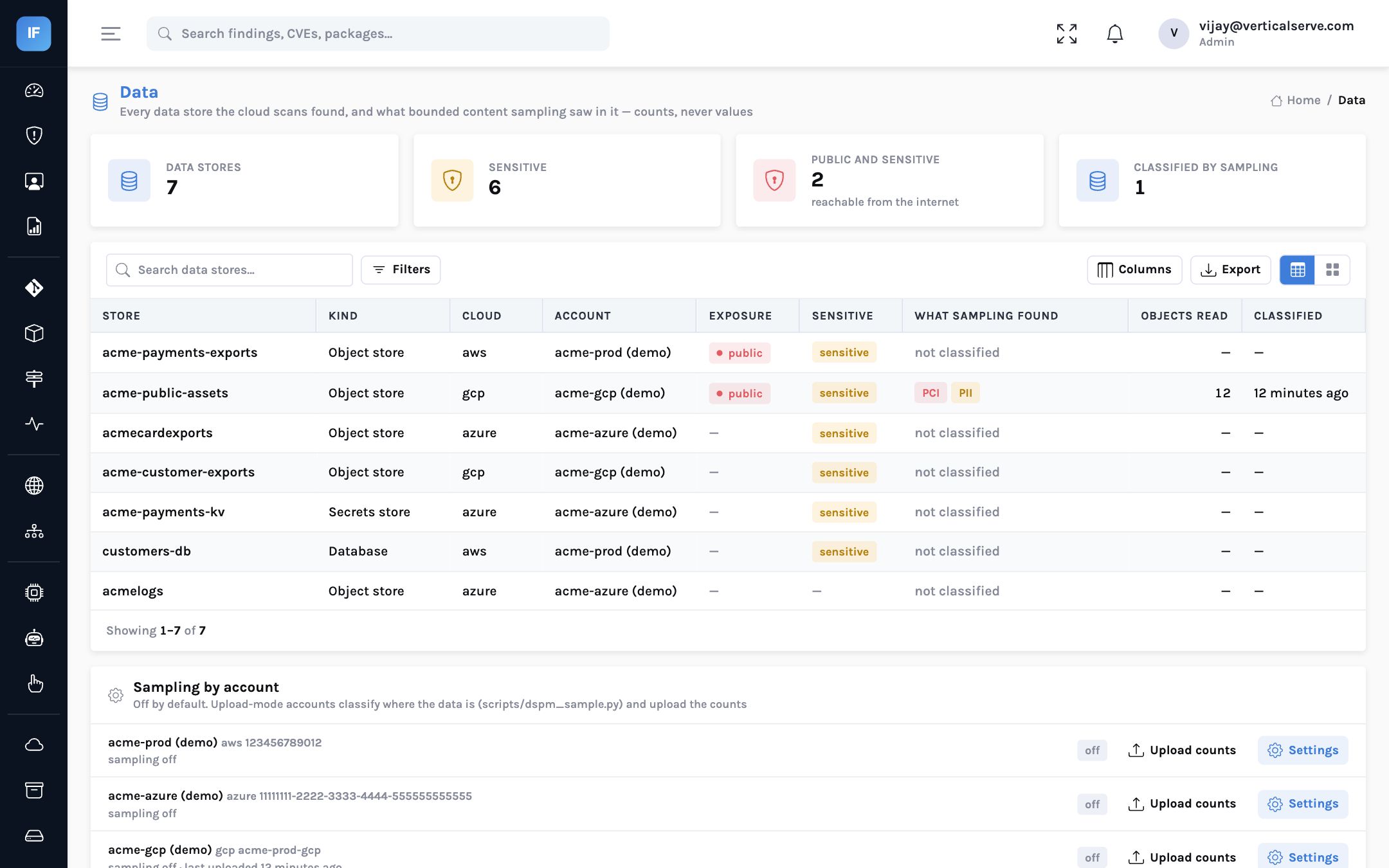This screenshot has height=868, width=1389.
Task: Upload counts for acme-prod (demo)
Action: pyautogui.click(x=1182, y=750)
